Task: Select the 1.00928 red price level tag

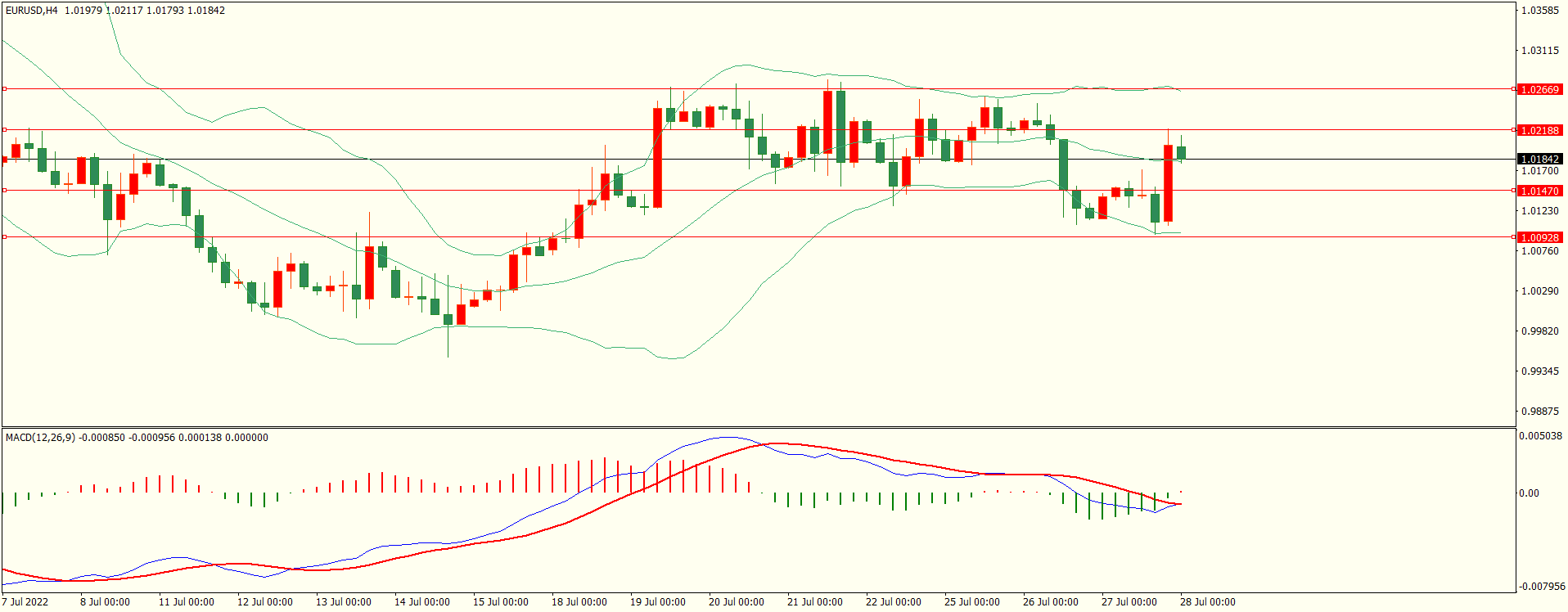Action: 1539,237
